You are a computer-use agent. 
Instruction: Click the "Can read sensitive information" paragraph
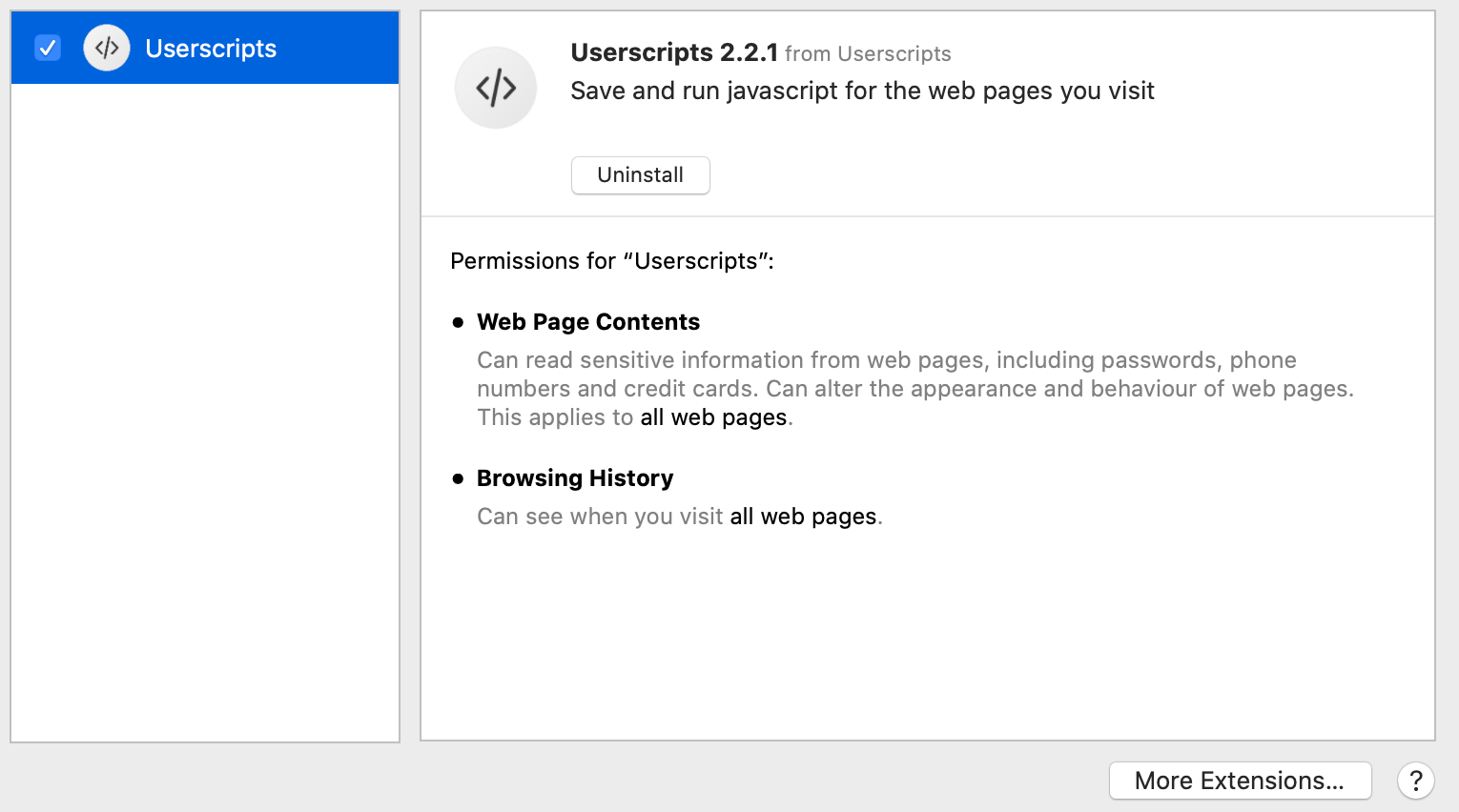[915, 389]
